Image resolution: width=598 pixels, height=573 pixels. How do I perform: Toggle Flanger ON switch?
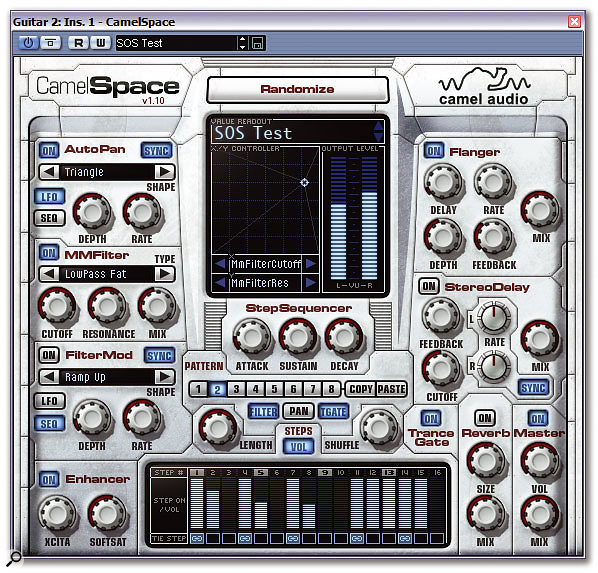[x=434, y=151]
